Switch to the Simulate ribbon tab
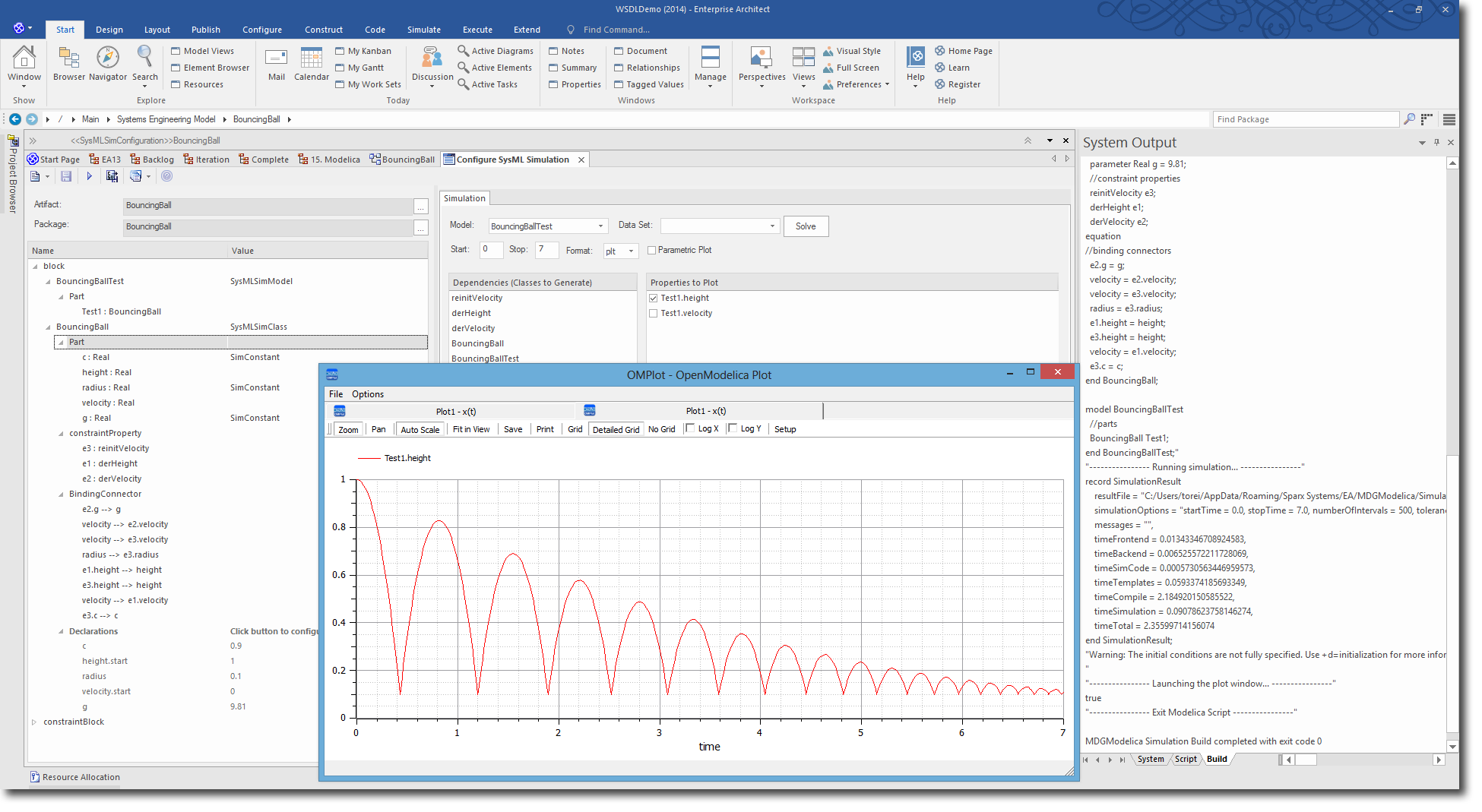Viewport: 1482px width, 812px height. click(423, 30)
